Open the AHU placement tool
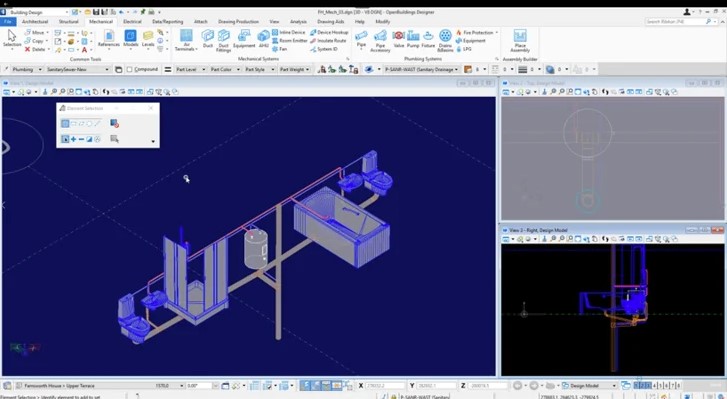 (263, 38)
